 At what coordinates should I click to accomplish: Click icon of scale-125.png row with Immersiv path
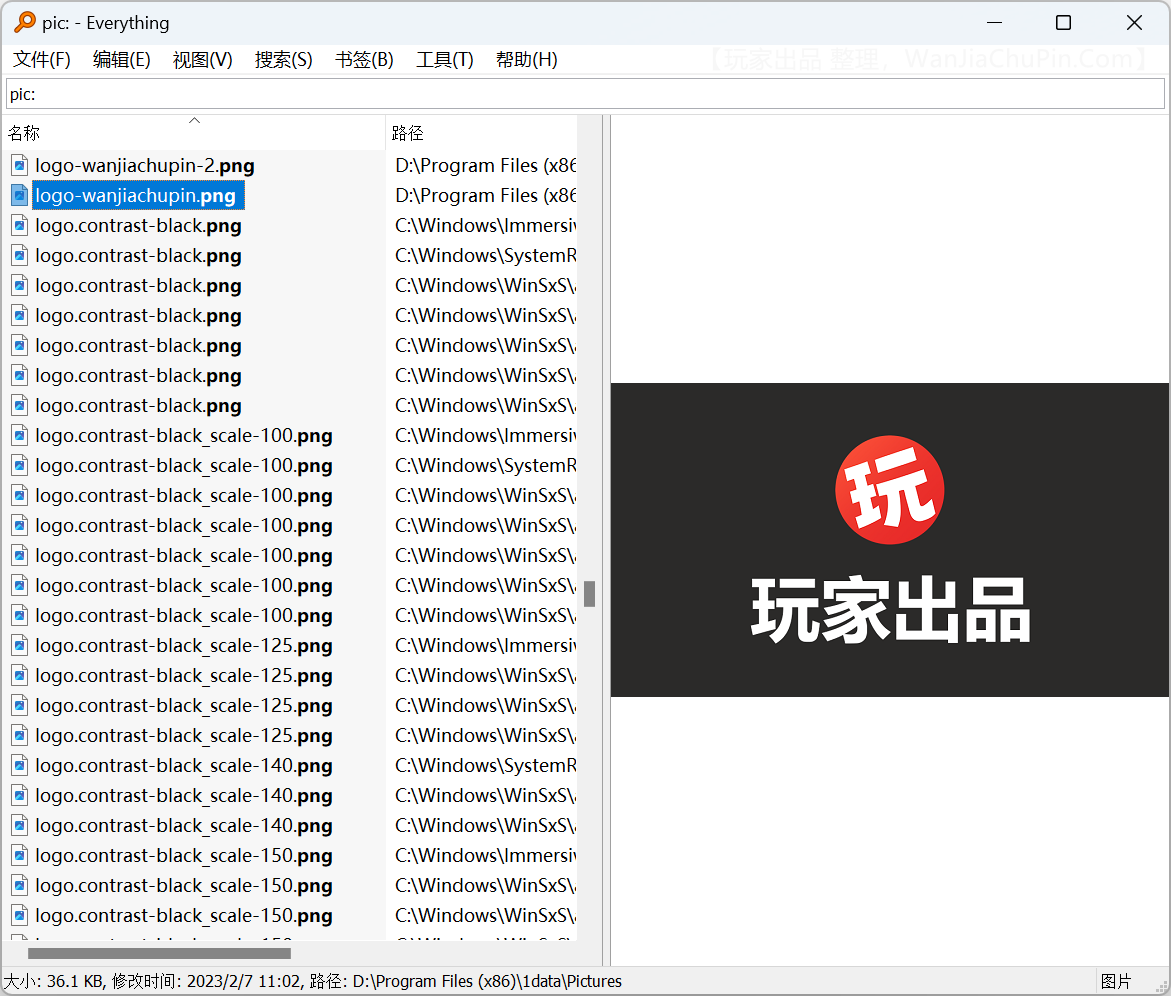[x=20, y=645]
